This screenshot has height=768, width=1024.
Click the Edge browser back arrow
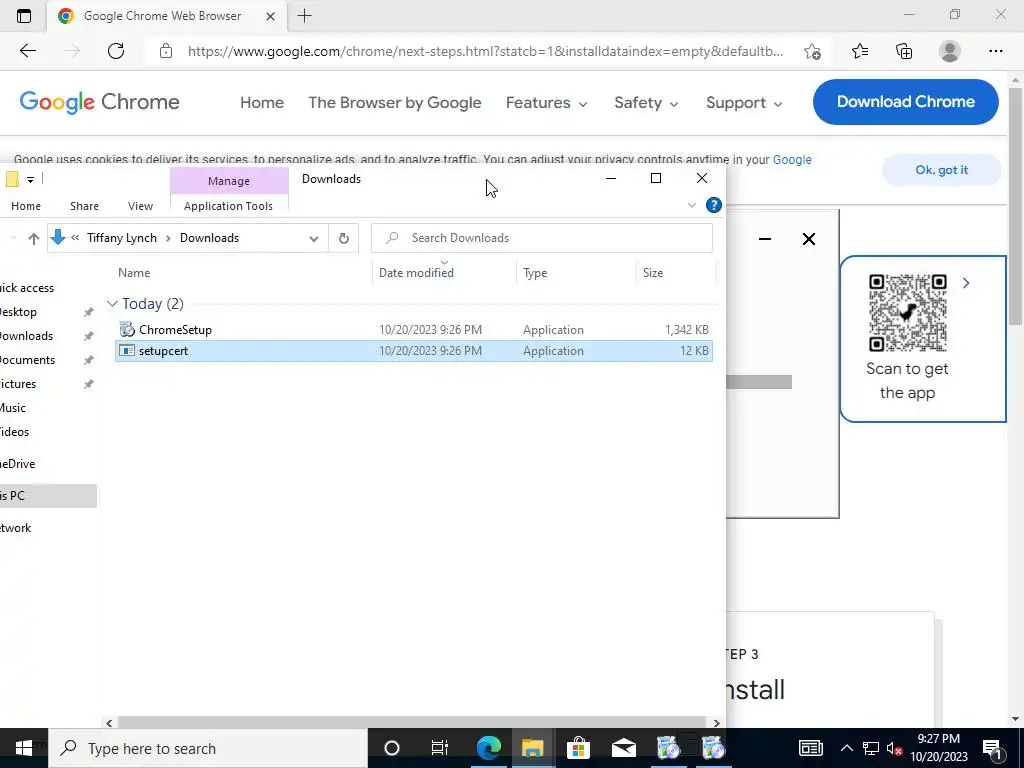[x=27, y=51]
